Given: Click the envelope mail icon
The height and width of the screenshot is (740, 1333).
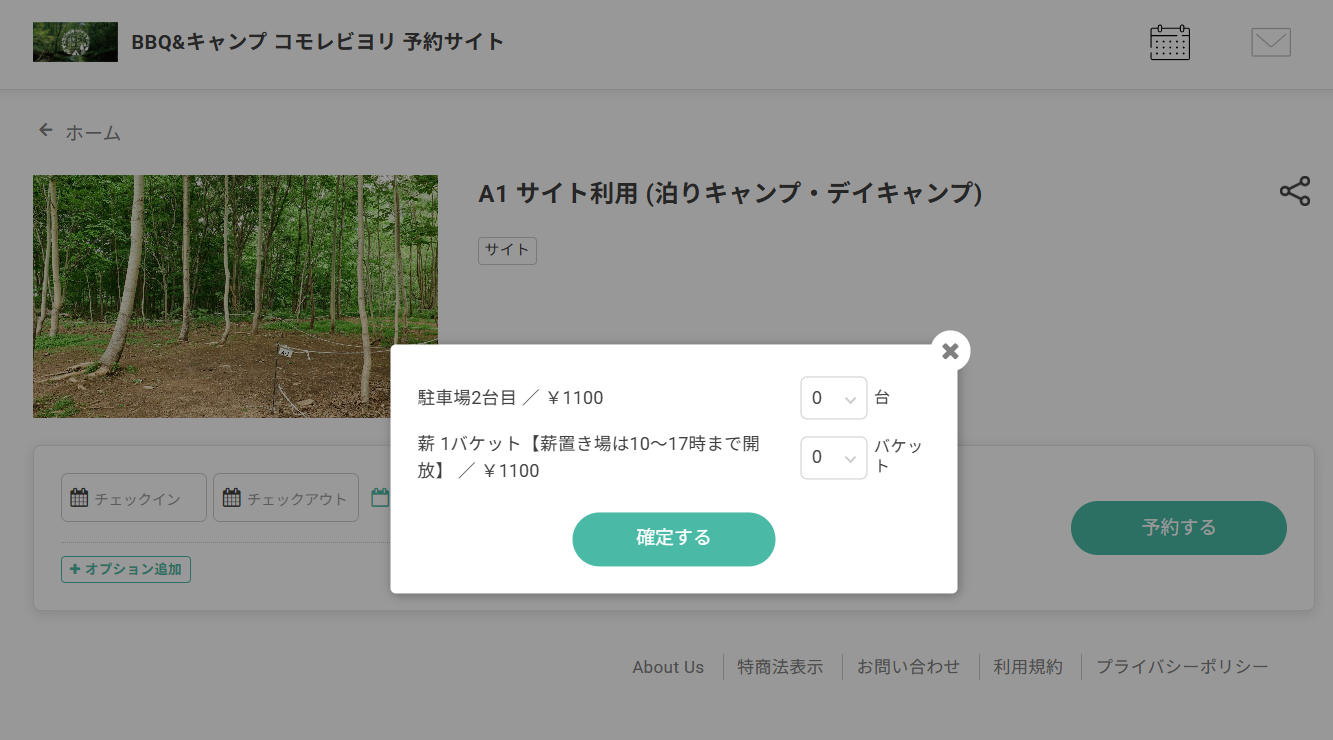Looking at the screenshot, I should coord(1270,43).
